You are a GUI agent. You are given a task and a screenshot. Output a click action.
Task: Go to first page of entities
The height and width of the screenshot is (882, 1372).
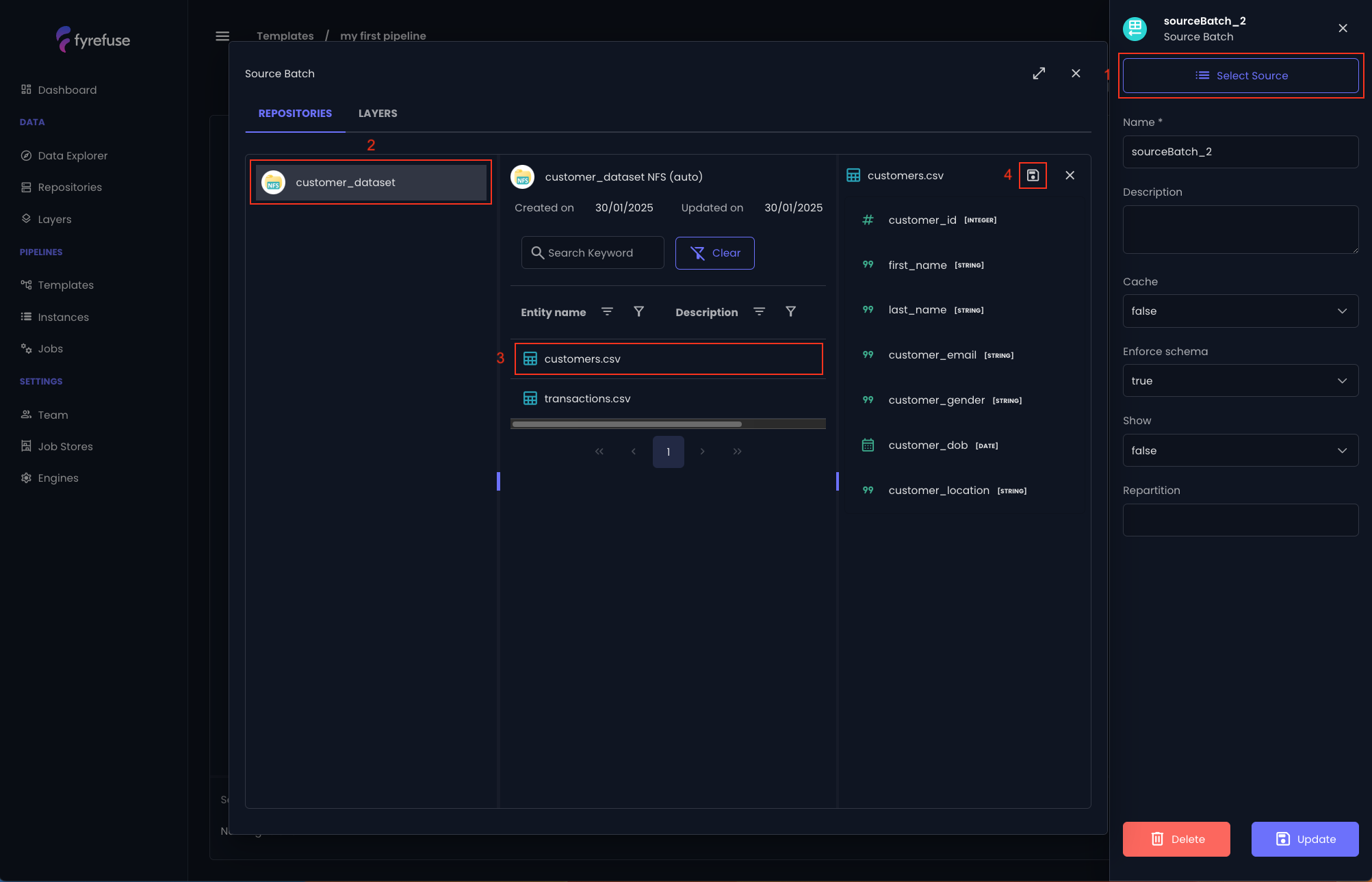[x=599, y=451]
